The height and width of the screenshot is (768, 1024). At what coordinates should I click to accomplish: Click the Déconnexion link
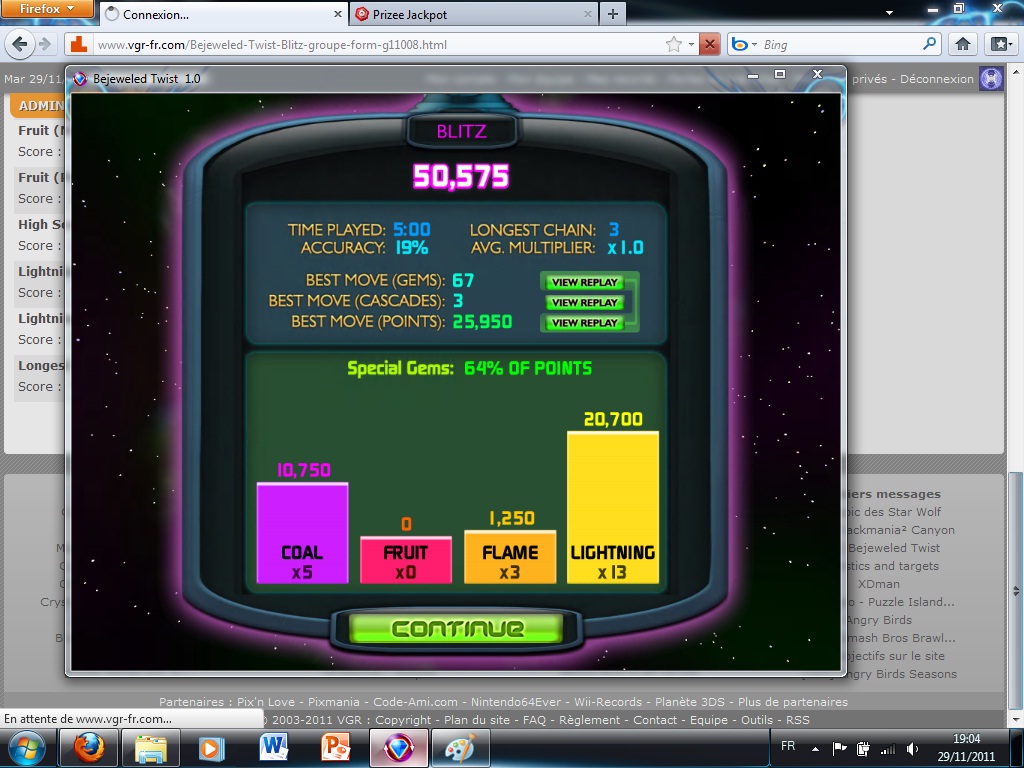pyautogui.click(x=937, y=79)
